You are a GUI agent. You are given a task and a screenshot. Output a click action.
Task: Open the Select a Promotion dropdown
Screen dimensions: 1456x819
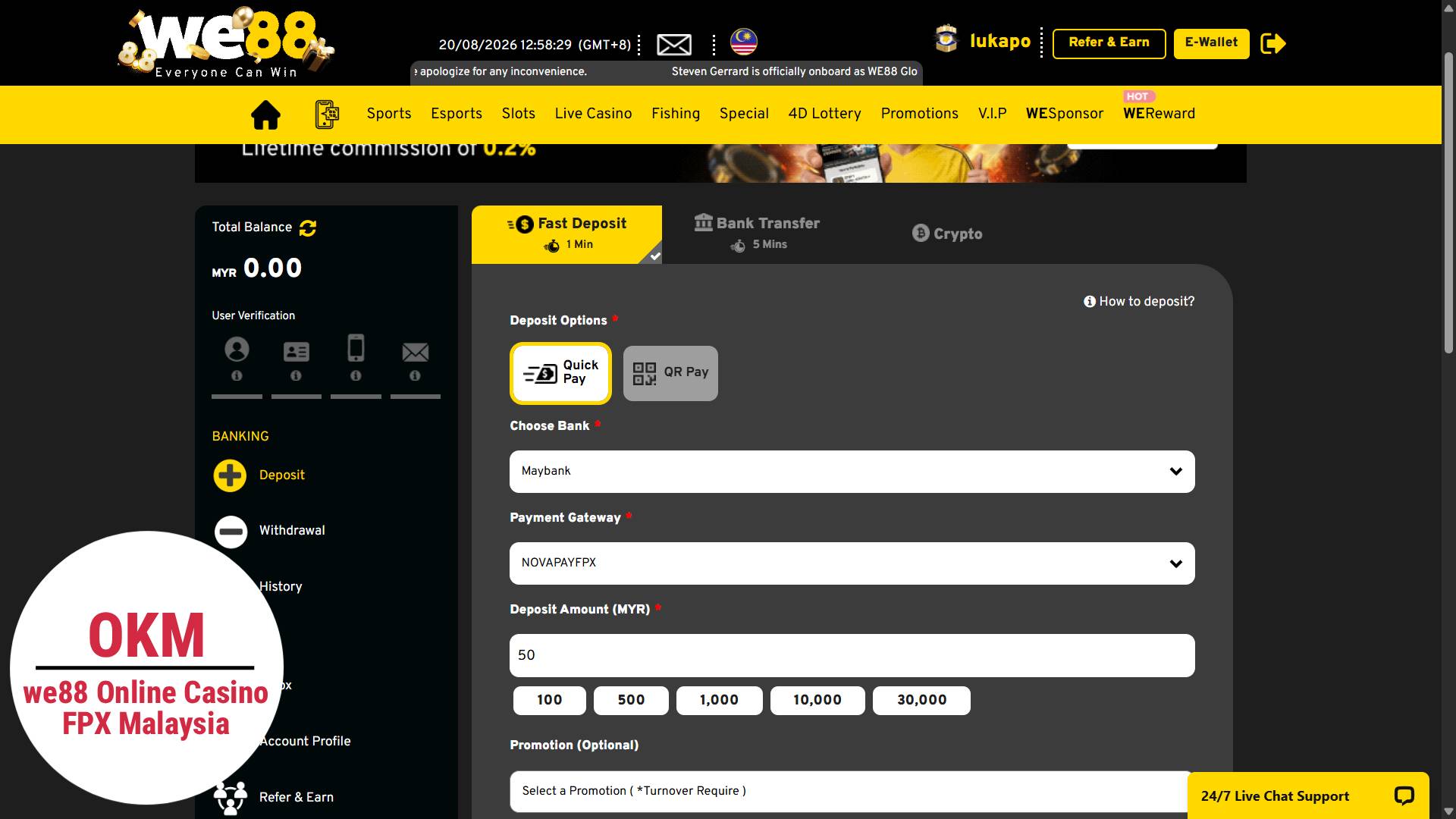[x=852, y=792]
